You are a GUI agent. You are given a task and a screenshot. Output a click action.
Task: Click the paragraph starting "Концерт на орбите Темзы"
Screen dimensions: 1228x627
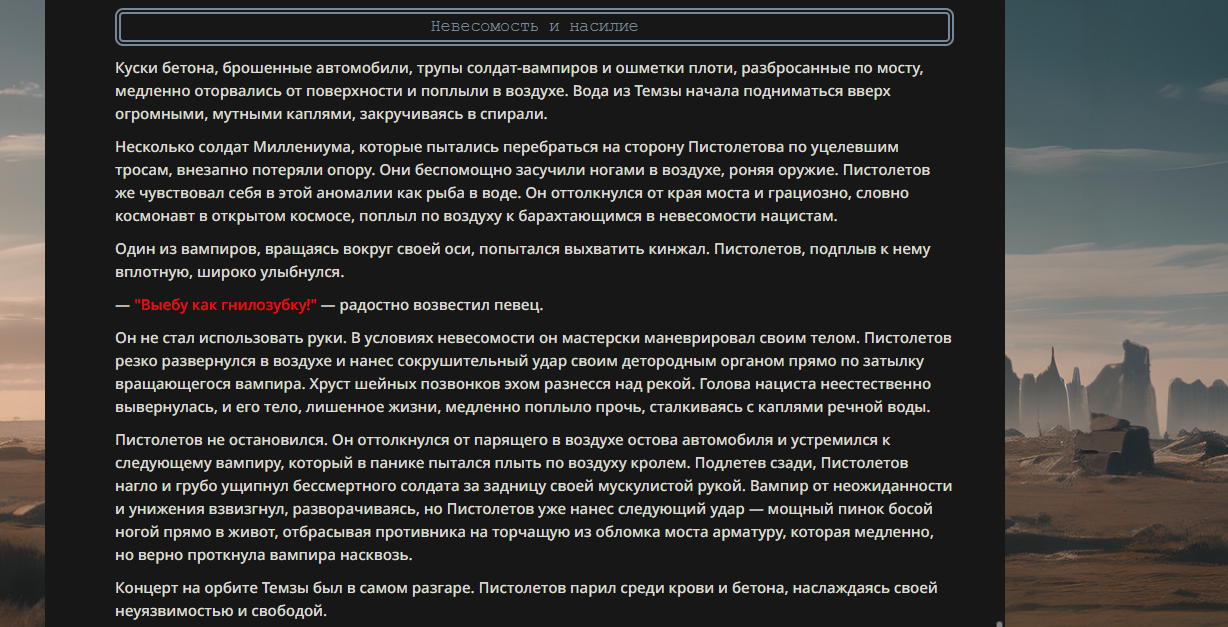pos(526,599)
